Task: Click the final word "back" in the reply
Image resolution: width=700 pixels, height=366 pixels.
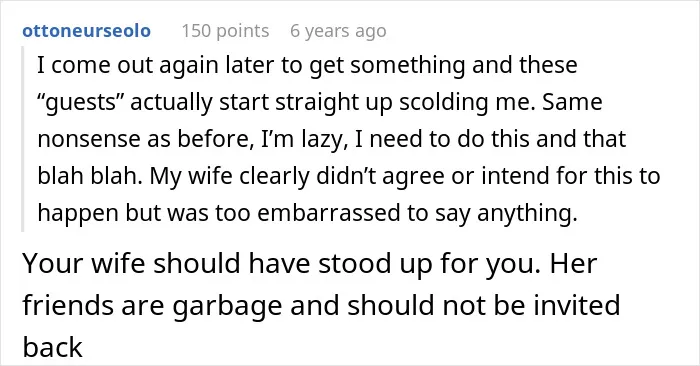Action: (x=52, y=347)
